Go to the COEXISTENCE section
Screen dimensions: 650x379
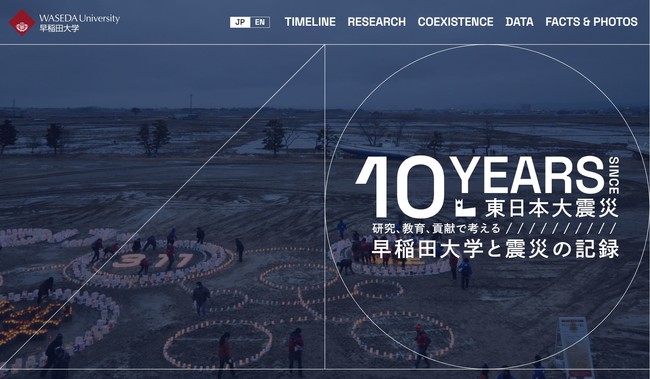[x=456, y=22]
